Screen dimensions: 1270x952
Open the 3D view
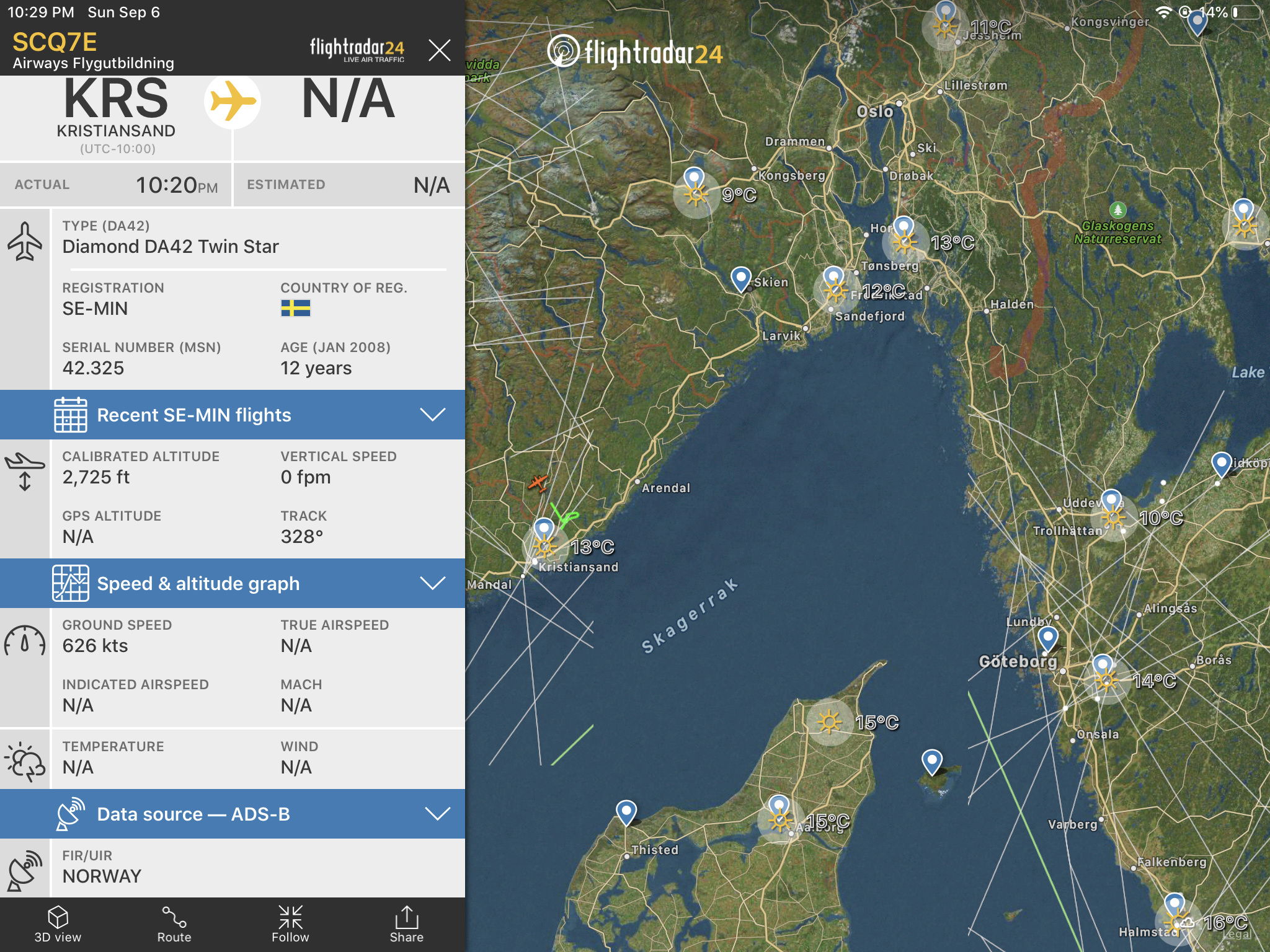(x=58, y=924)
